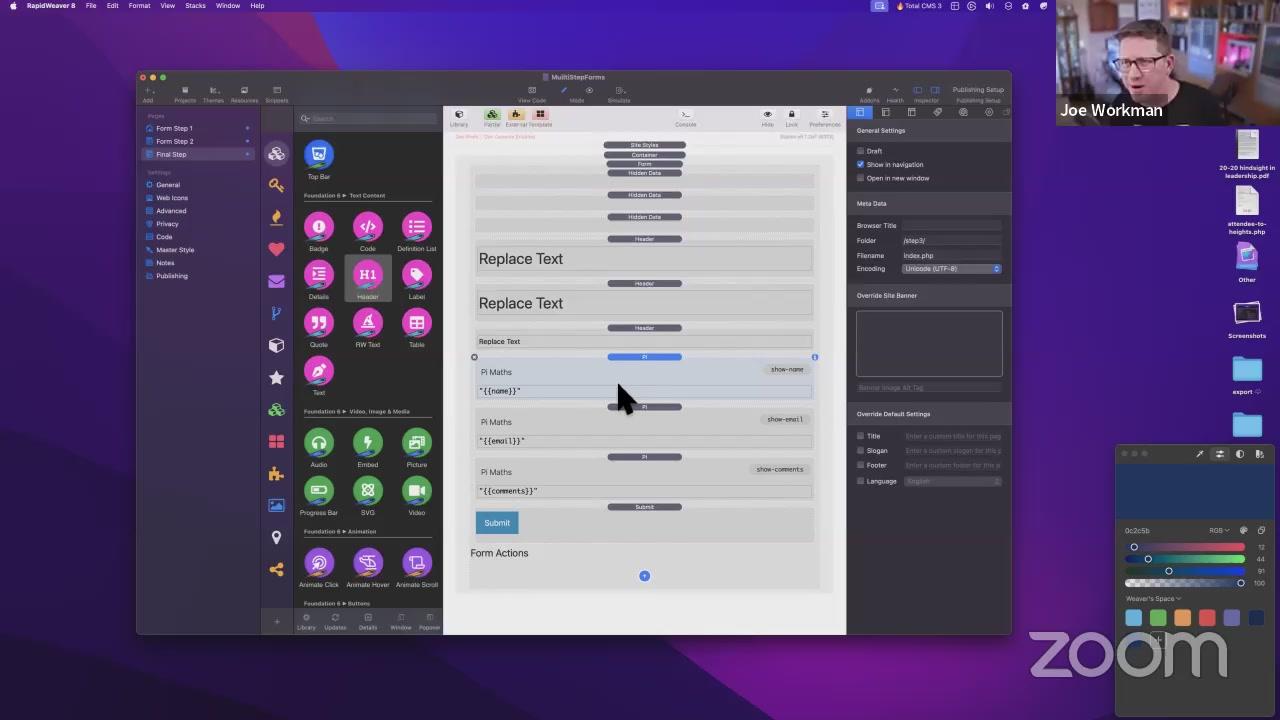Enable the Draft checkbox

860,151
